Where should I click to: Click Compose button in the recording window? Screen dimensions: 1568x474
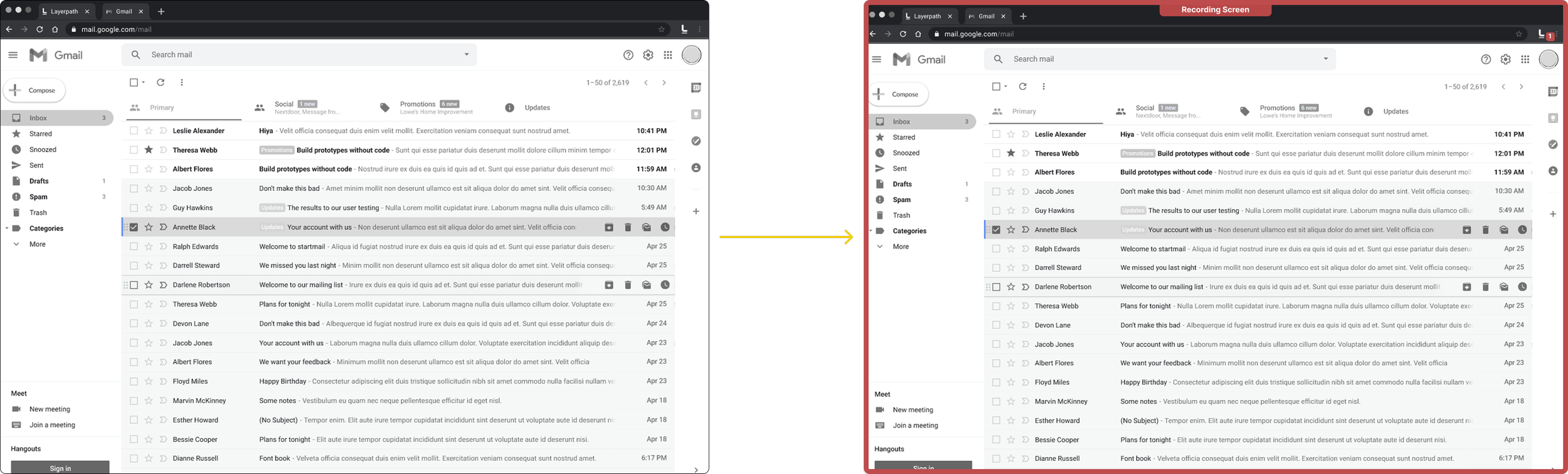898,94
